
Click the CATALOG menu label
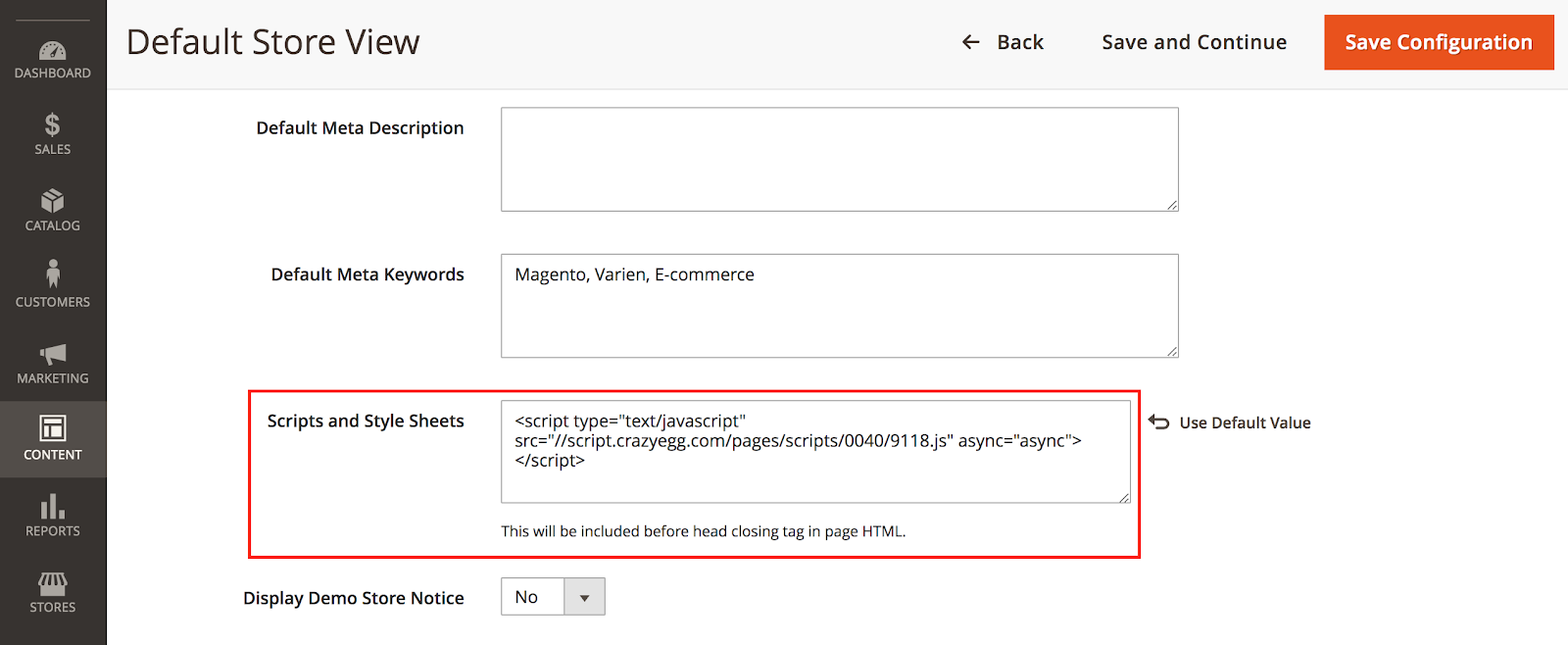click(53, 226)
